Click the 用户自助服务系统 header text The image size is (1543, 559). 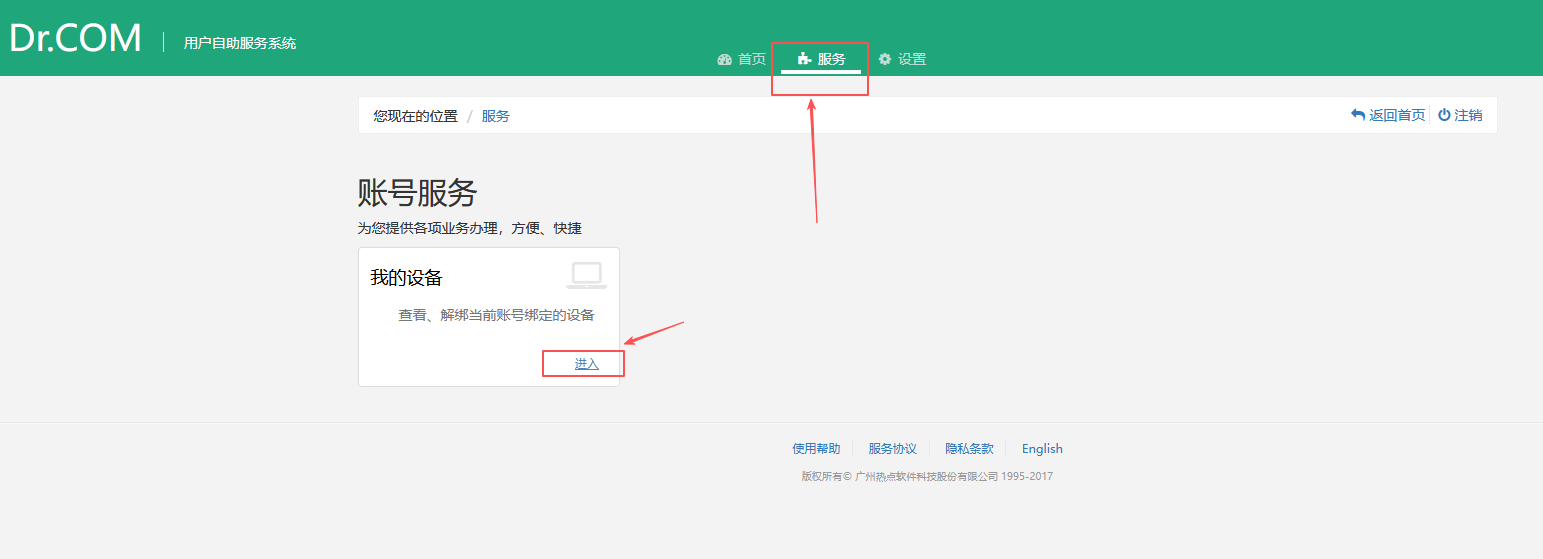(240, 43)
